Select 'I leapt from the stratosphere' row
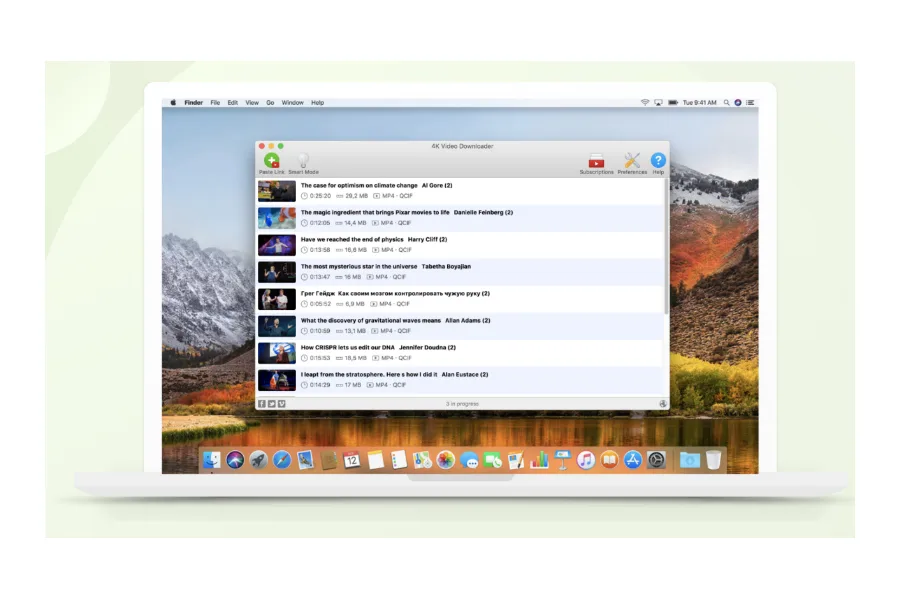This screenshot has width=900, height=600. 460,380
